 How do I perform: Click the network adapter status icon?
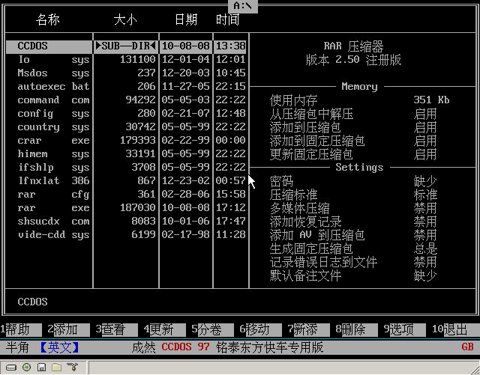72,367
